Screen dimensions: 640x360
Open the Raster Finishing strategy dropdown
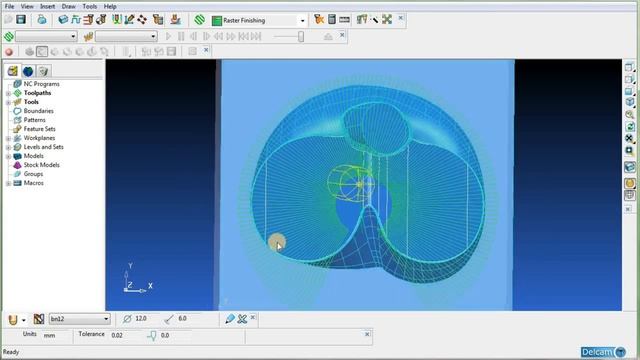coord(302,20)
